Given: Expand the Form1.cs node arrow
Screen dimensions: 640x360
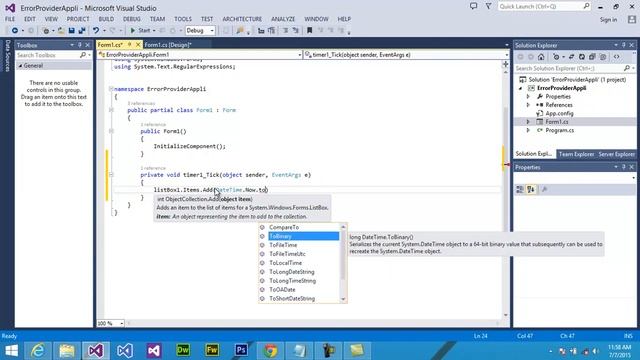Looking at the screenshot, I should coord(528,122).
